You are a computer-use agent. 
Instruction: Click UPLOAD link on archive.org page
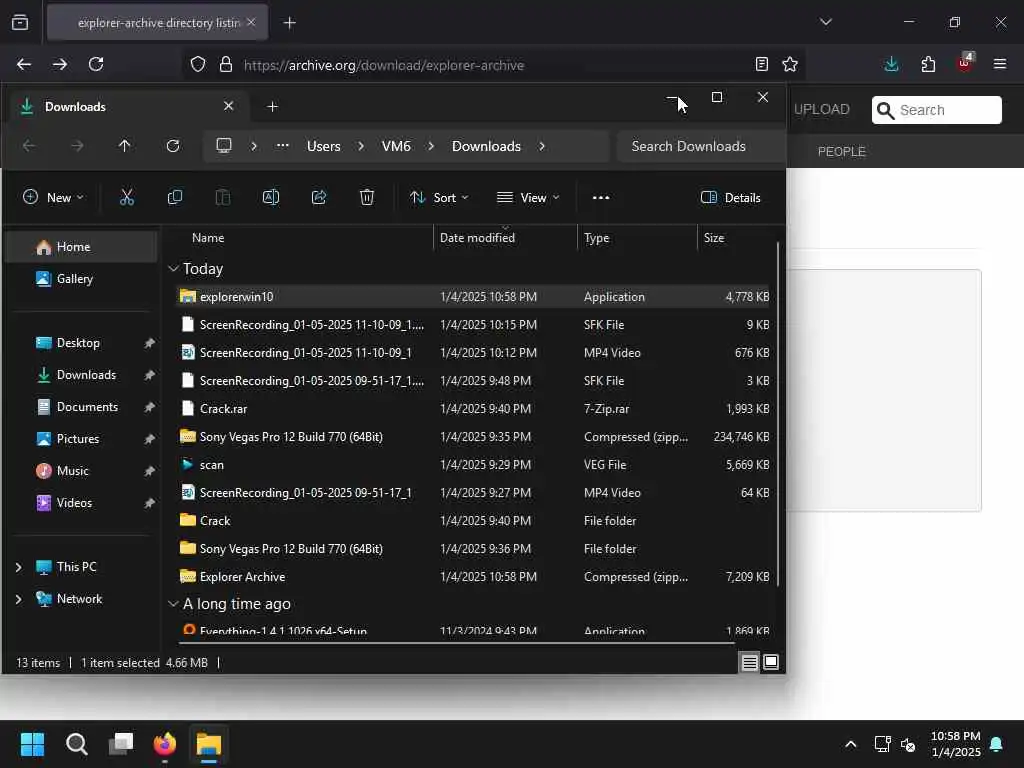(x=822, y=109)
